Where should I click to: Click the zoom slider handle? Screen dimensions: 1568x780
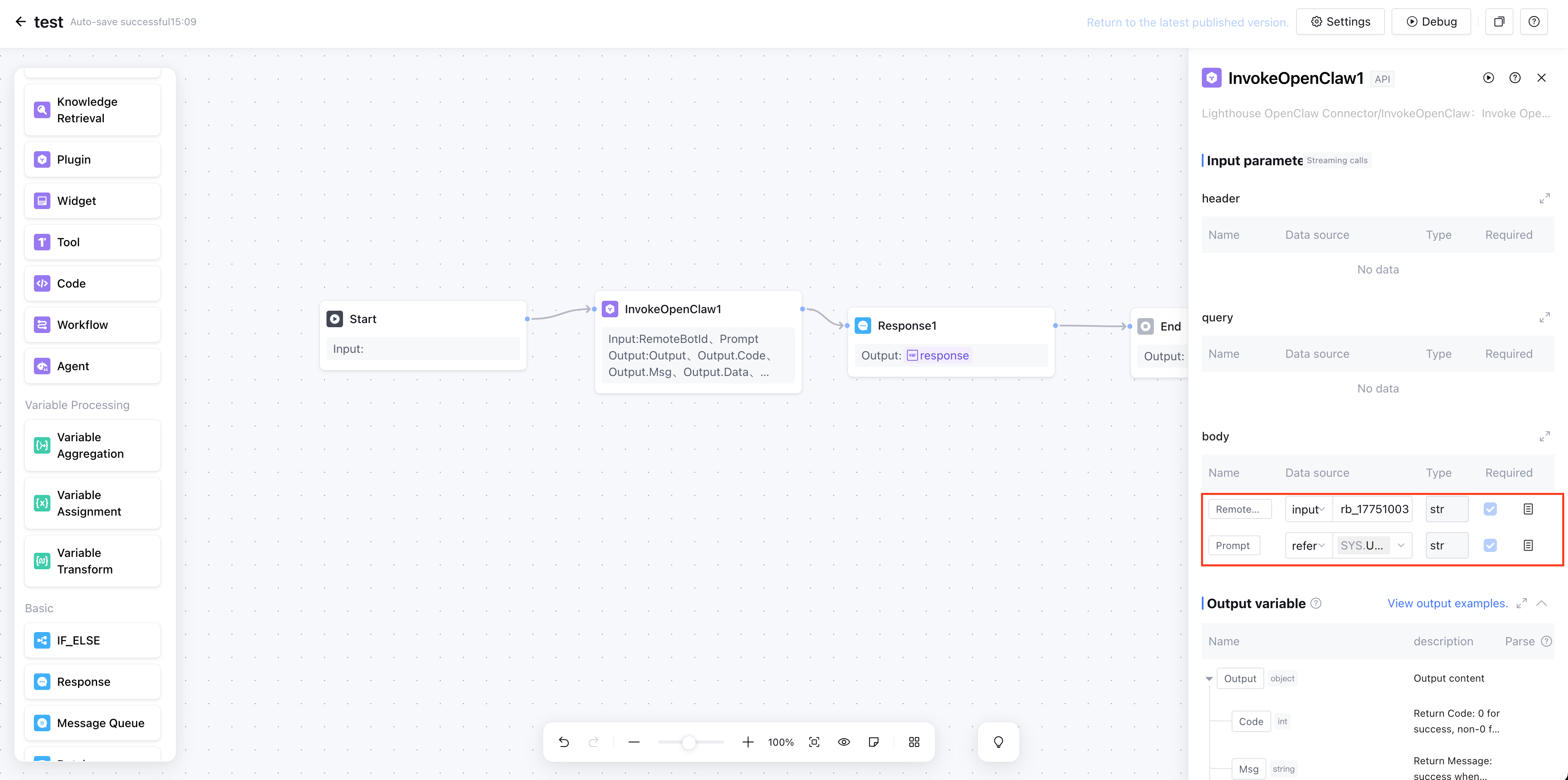point(689,742)
